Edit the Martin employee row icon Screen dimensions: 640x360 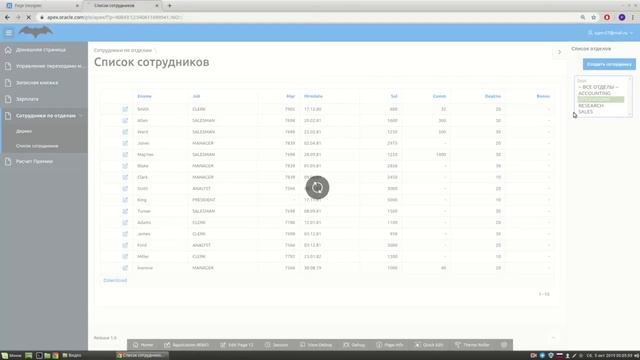click(x=125, y=154)
